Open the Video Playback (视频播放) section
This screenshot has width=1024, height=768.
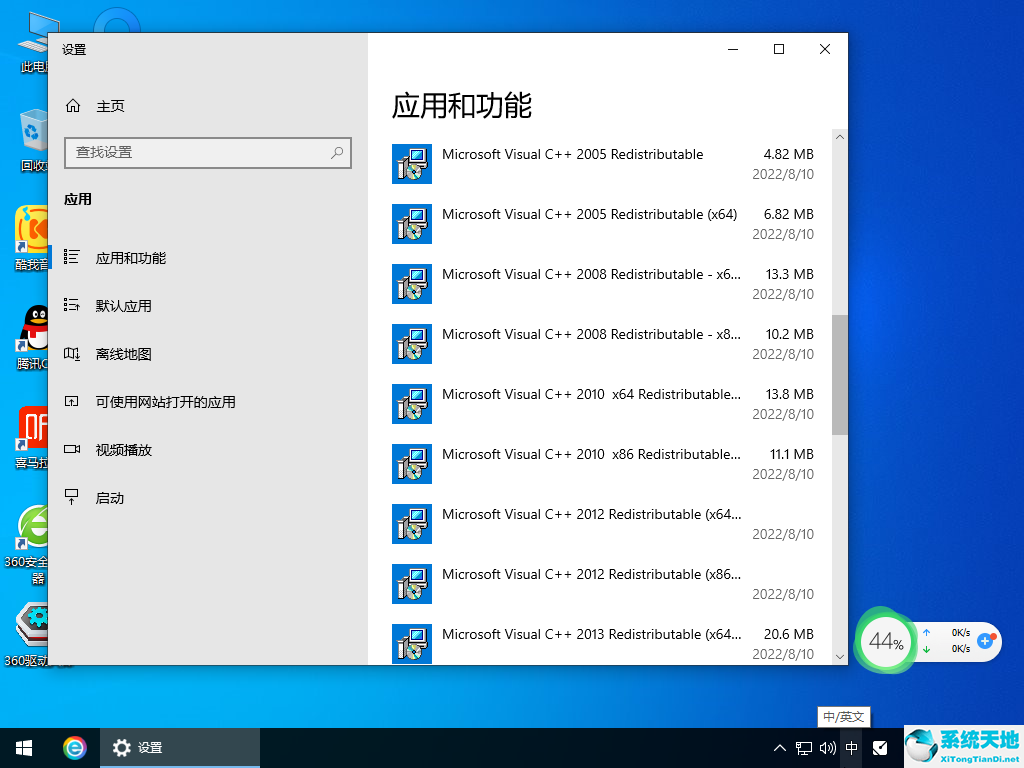click(124, 450)
